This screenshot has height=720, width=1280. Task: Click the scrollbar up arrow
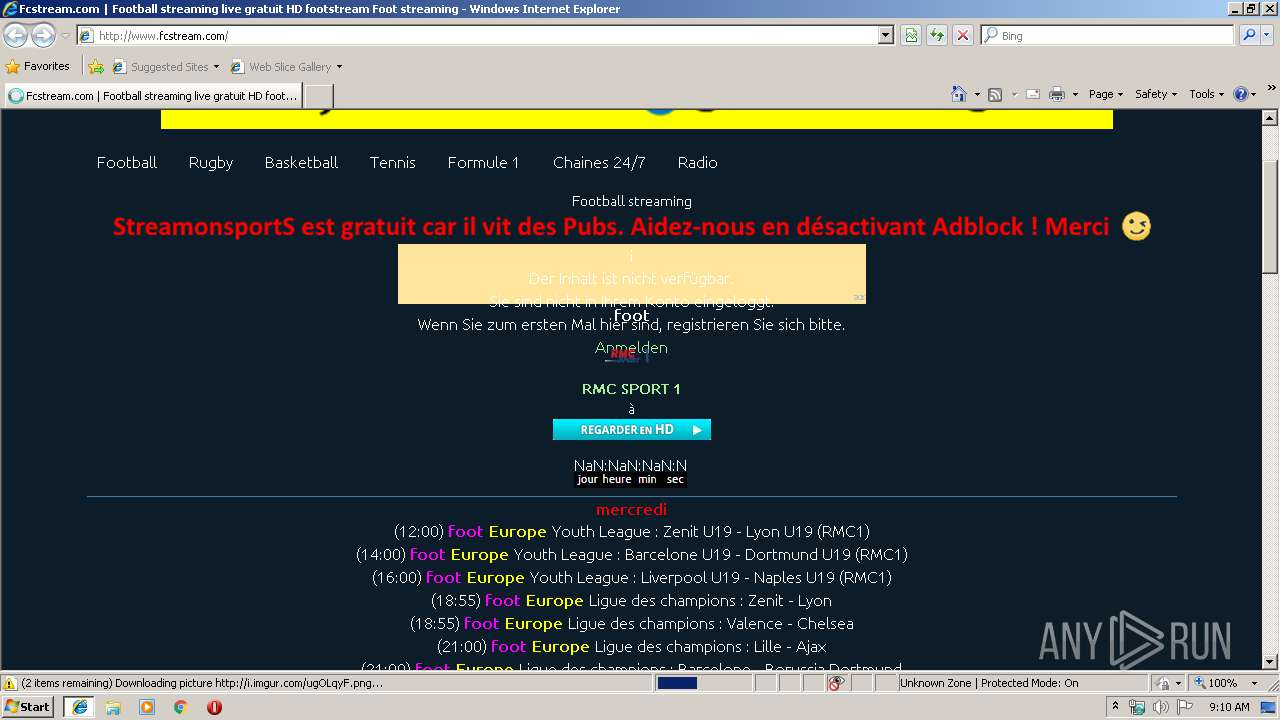[1270, 118]
